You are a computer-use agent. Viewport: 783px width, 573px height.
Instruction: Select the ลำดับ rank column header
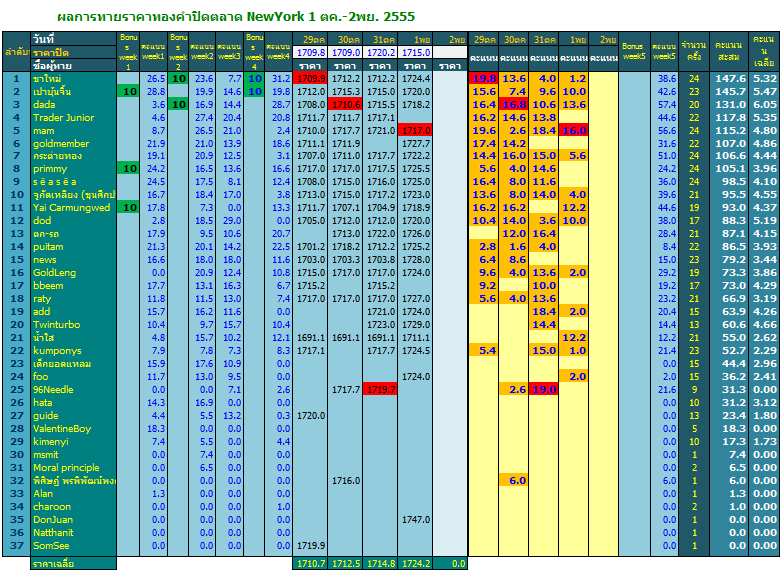[16, 52]
